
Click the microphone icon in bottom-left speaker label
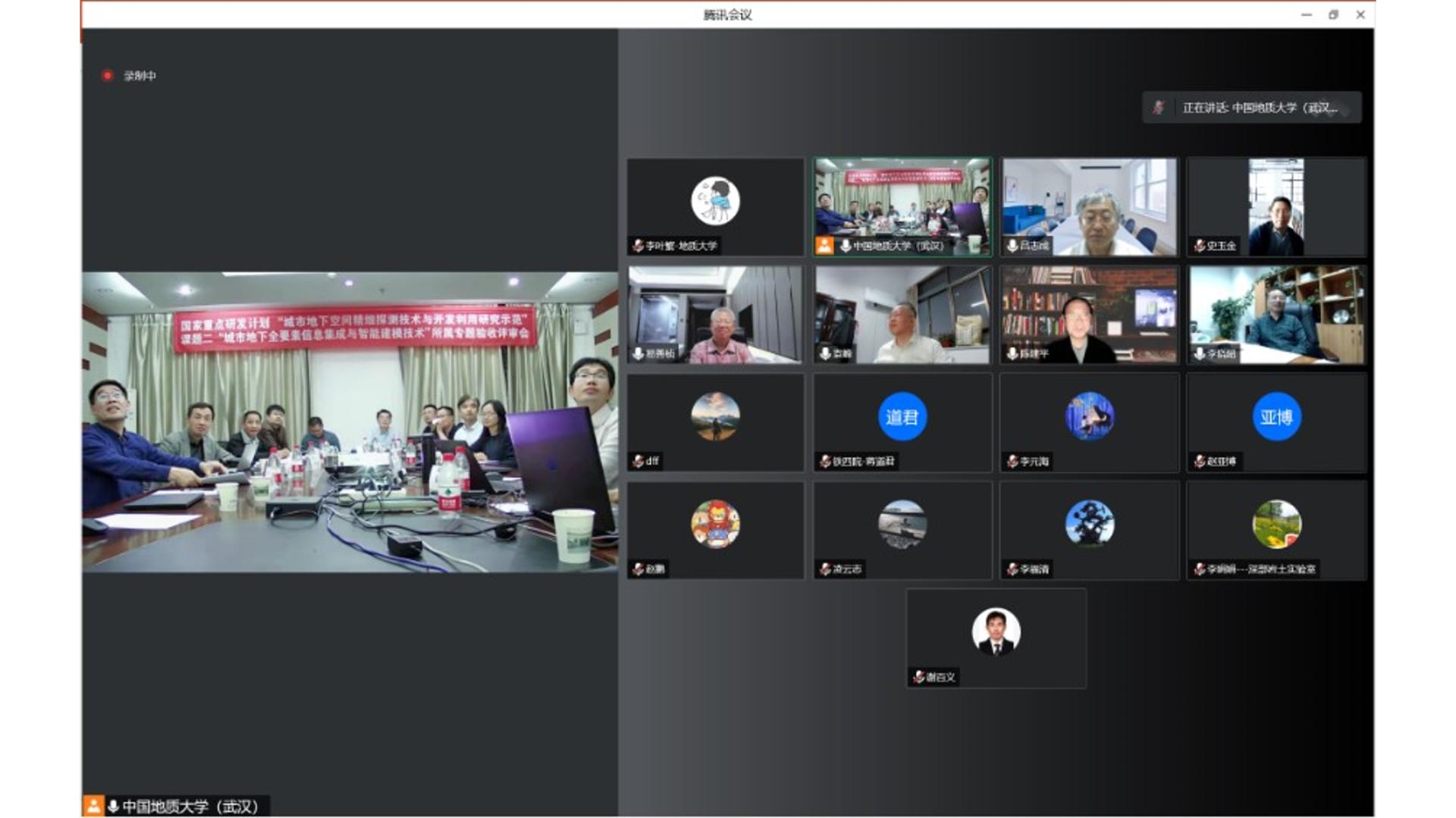pos(113,806)
